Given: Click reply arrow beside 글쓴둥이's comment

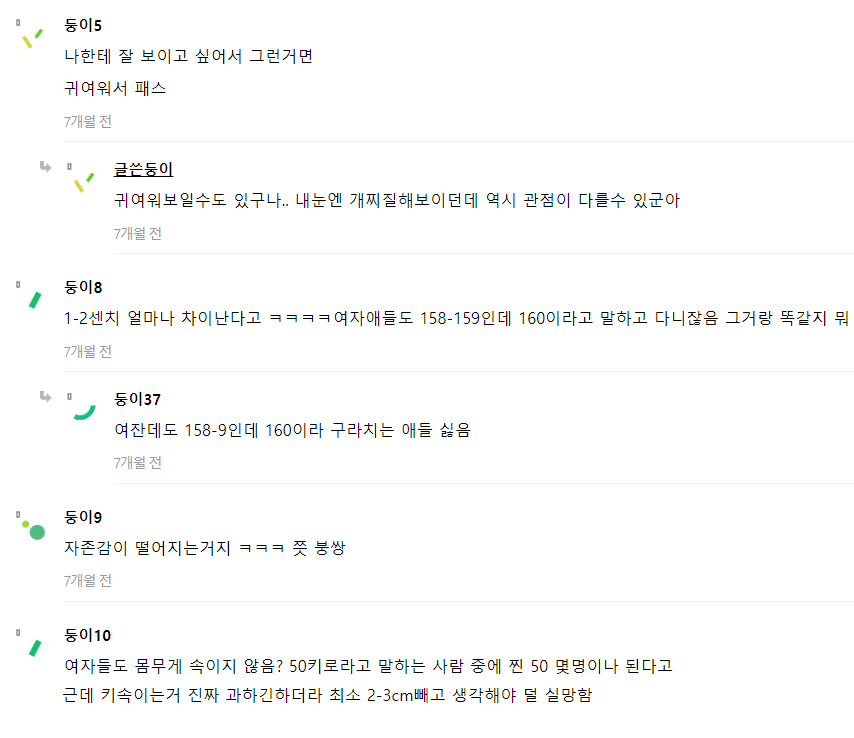Looking at the screenshot, I should click(x=45, y=167).
